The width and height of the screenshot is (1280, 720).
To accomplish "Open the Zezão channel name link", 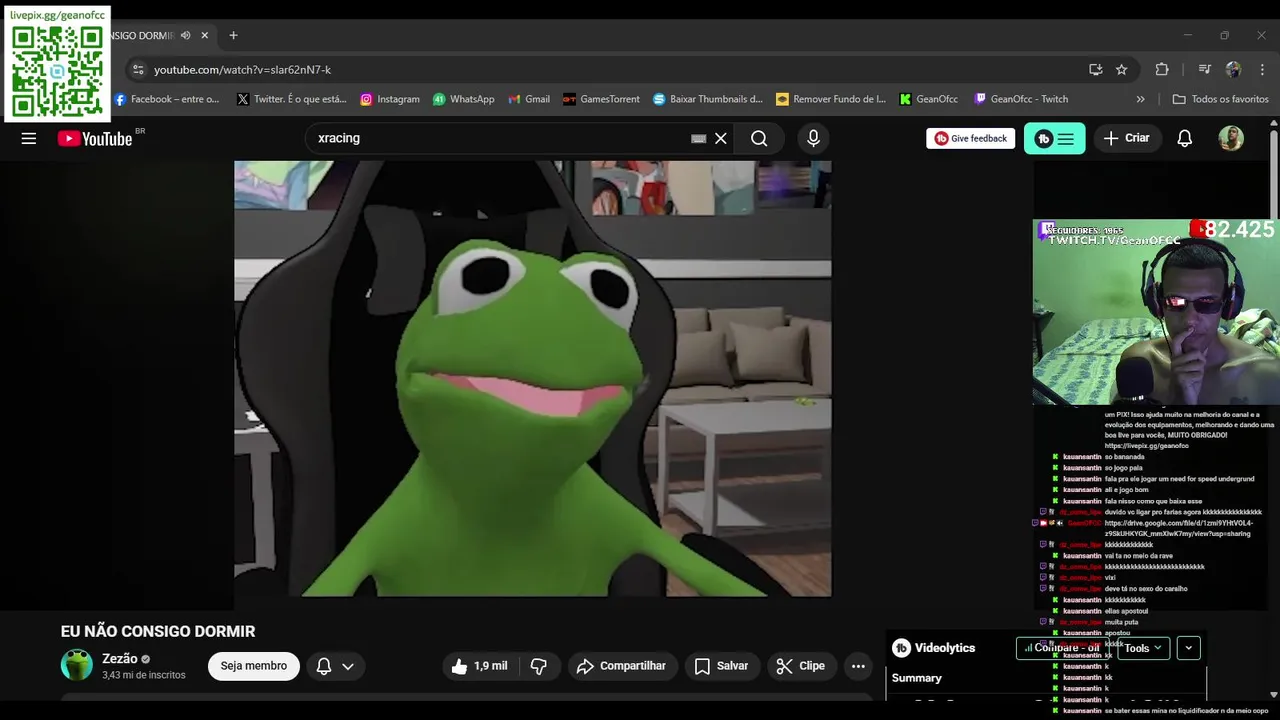I will [x=120, y=659].
